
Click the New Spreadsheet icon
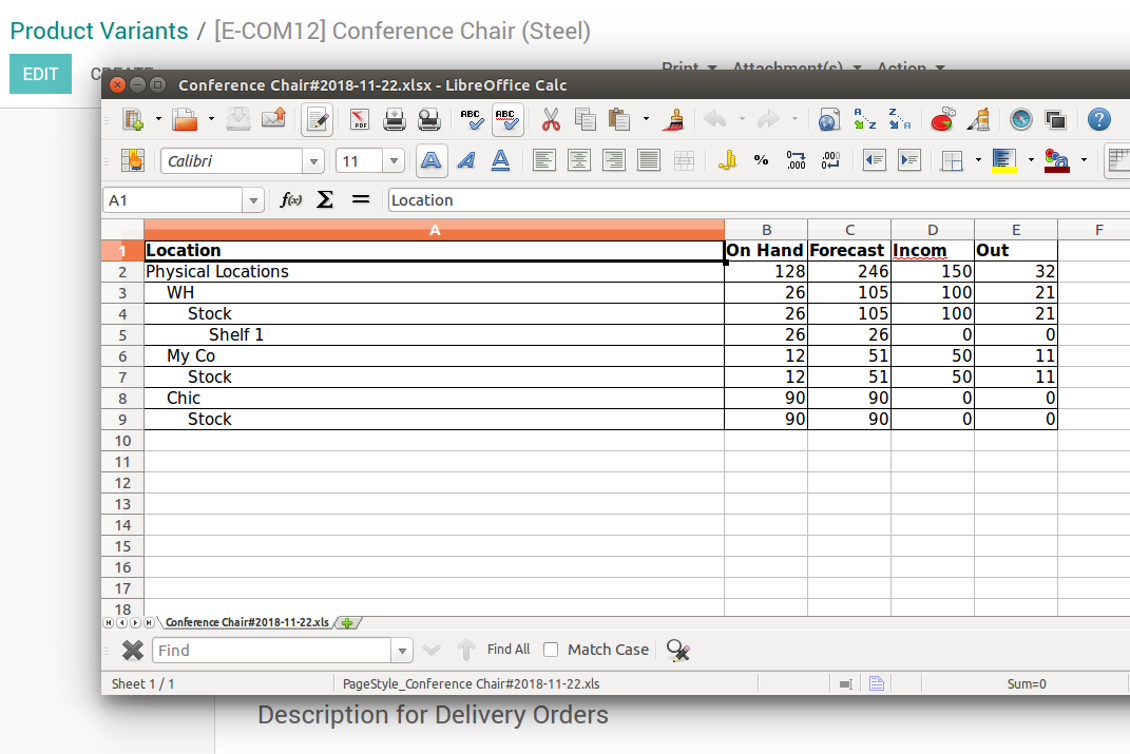[x=133, y=119]
